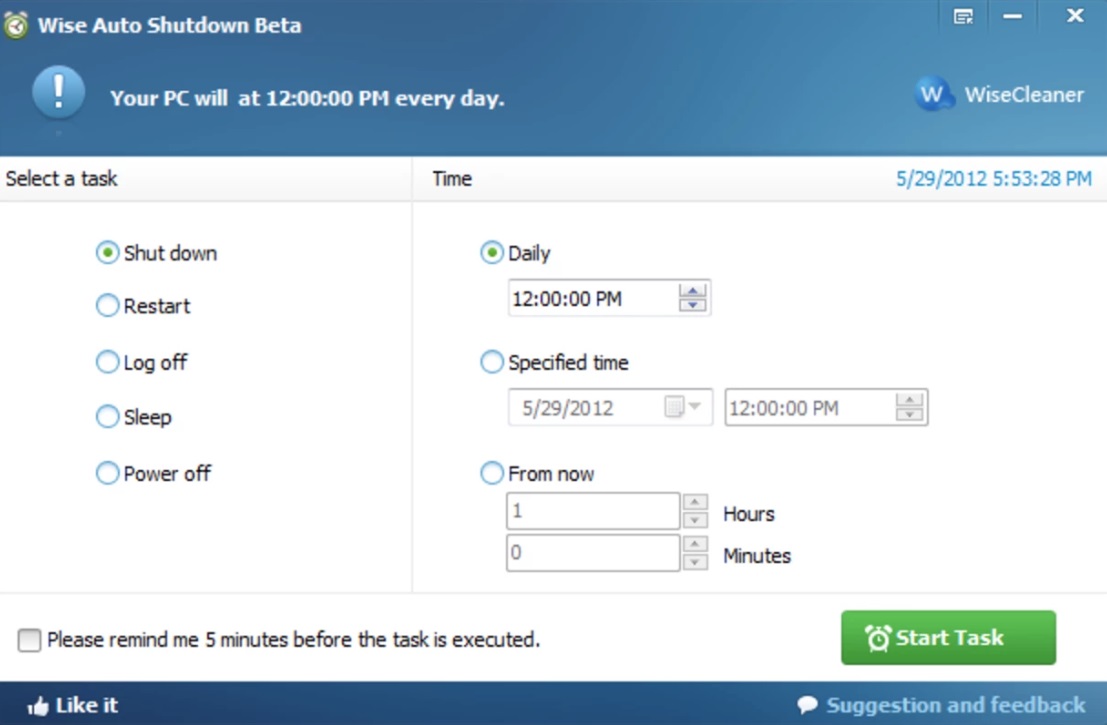Screen dimensions: 1107x725
Task: Expand the date picker dropdown arrow
Action: [x=695, y=408]
